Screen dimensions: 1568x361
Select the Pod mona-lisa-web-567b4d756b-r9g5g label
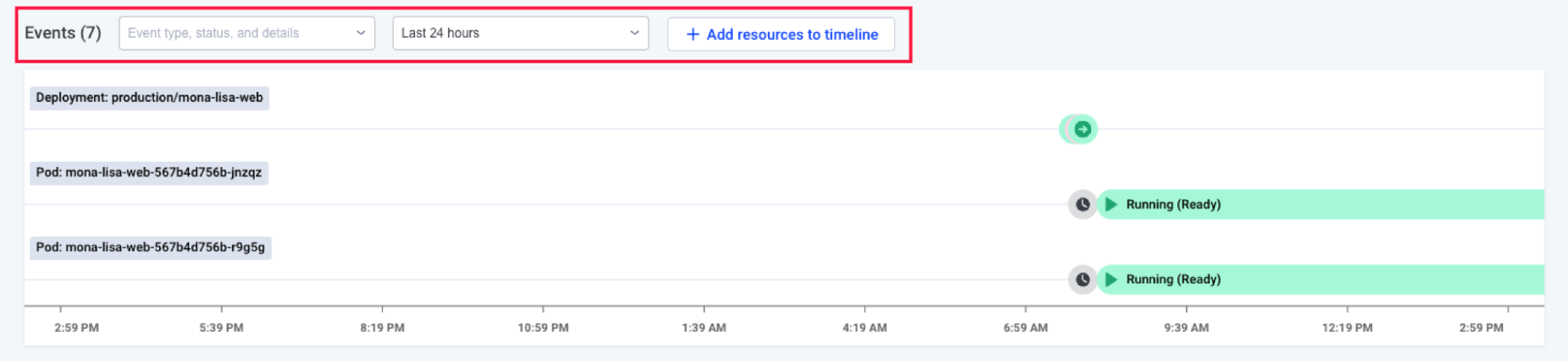pos(151,247)
